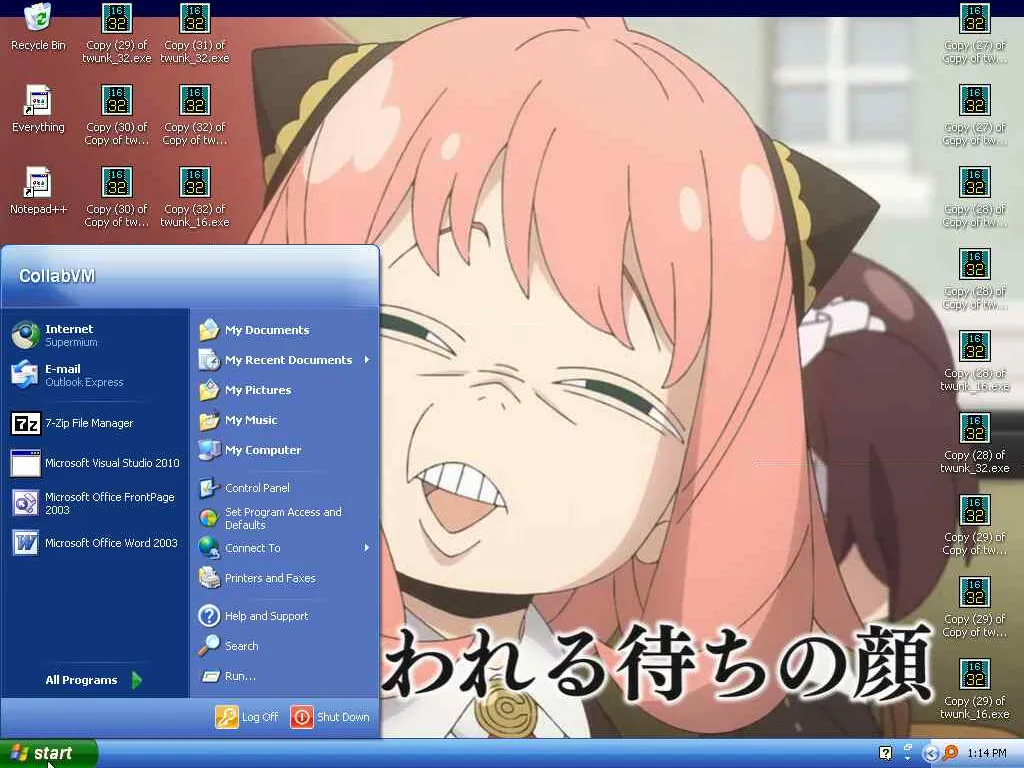Open My Pictures from Start menu
The height and width of the screenshot is (768, 1024).
pos(285,390)
